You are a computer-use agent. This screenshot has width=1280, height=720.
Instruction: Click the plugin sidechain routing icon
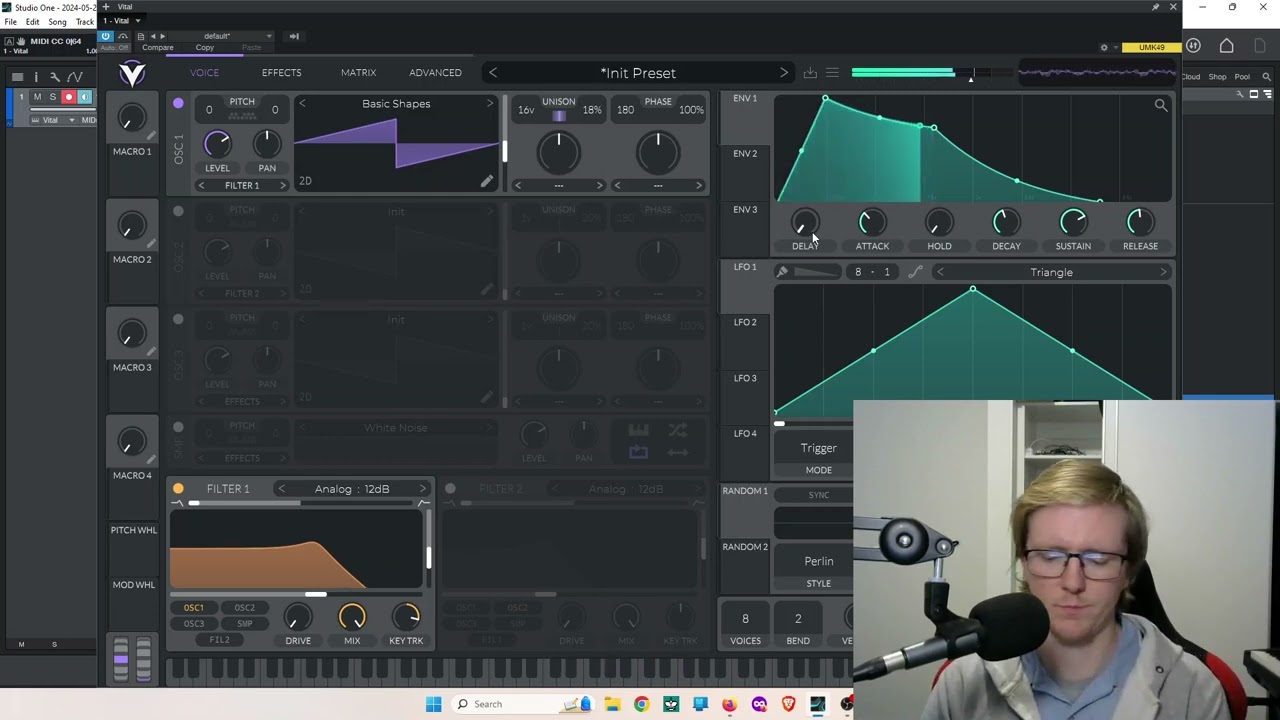pos(294,36)
